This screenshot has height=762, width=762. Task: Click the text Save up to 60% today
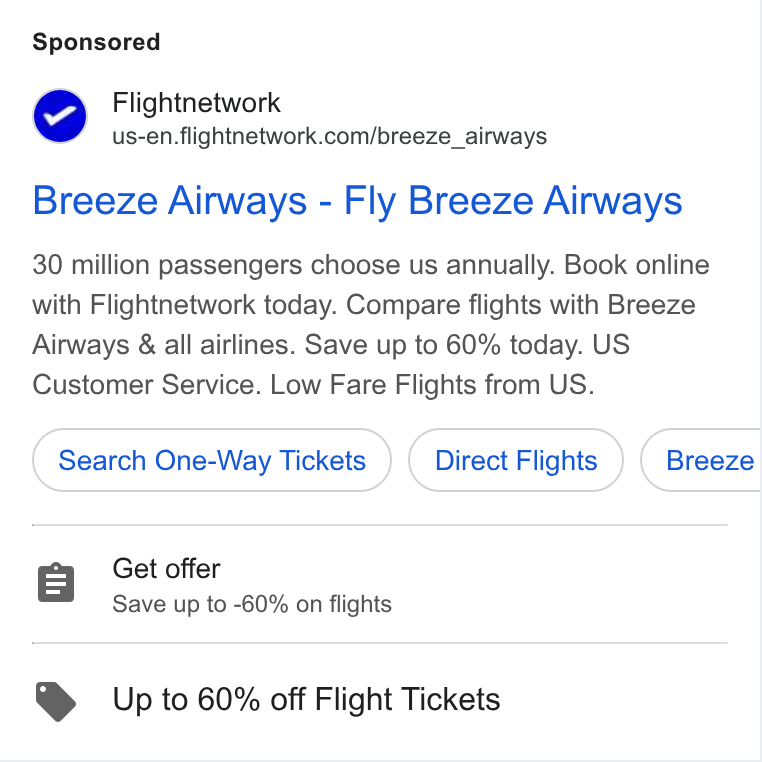click(x=444, y=345)
